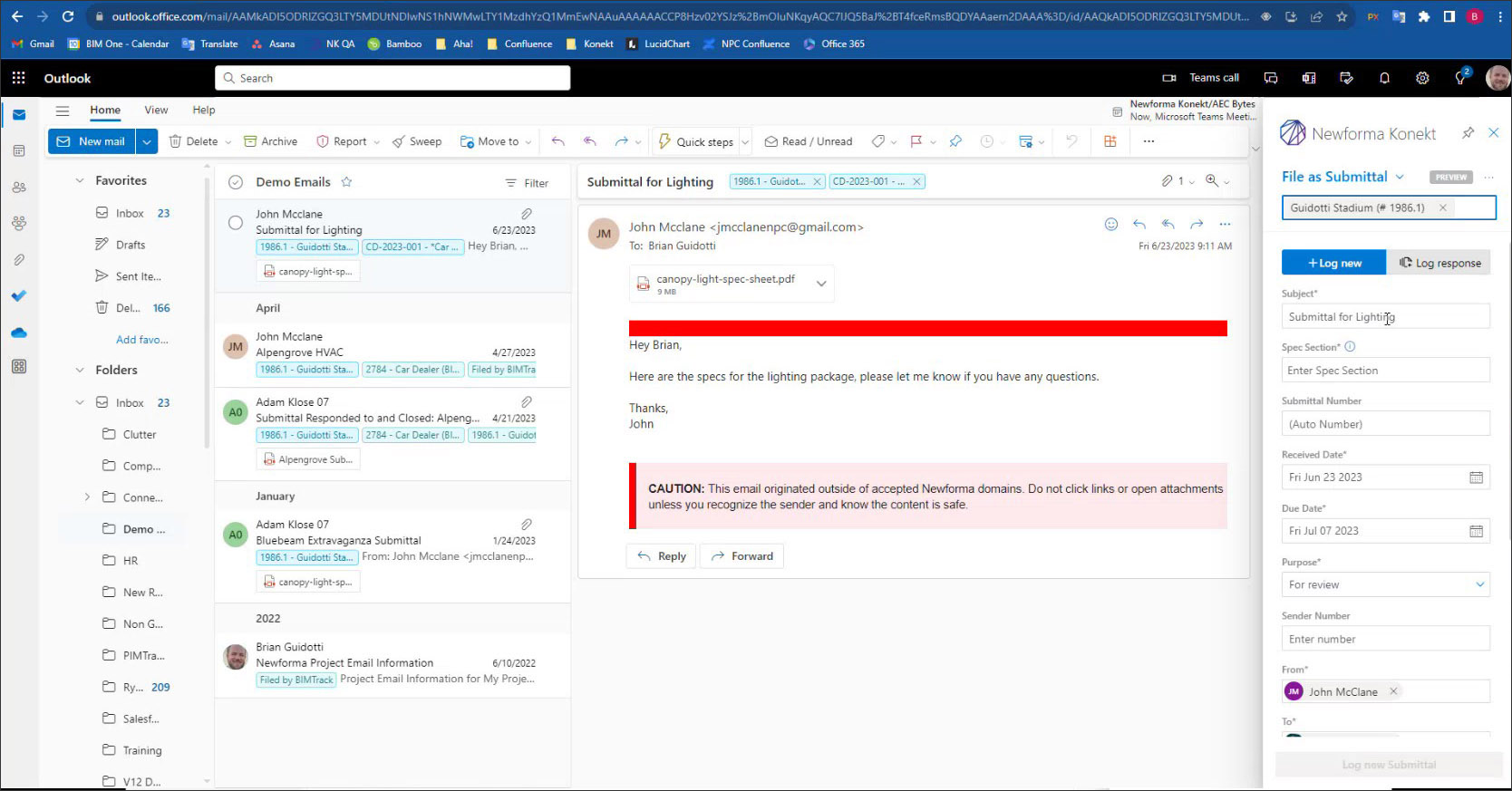Open Received Date calendar picker
Image resolution: width=1512 pixels, height=791 pixels.
1476,477
